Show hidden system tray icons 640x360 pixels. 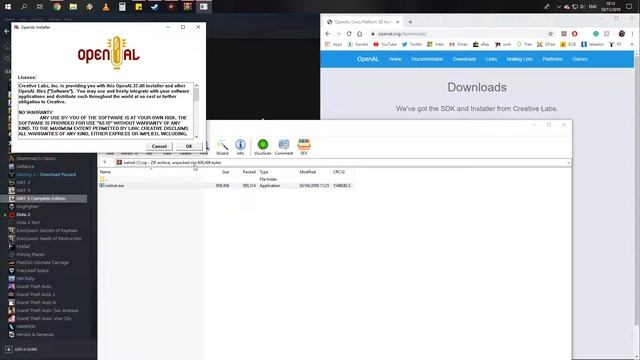click(x=558, y=7)
